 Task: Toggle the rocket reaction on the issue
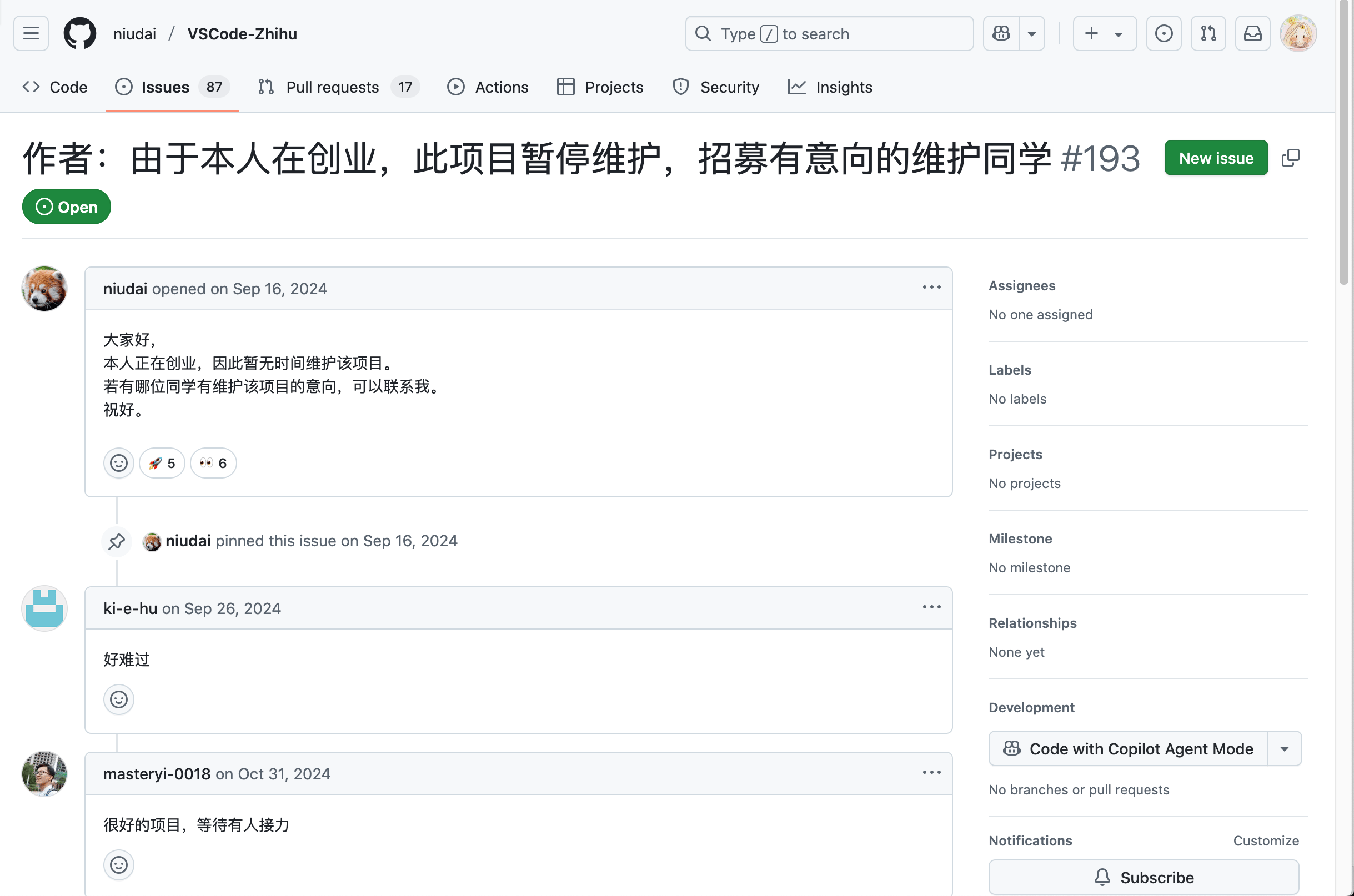162,463
